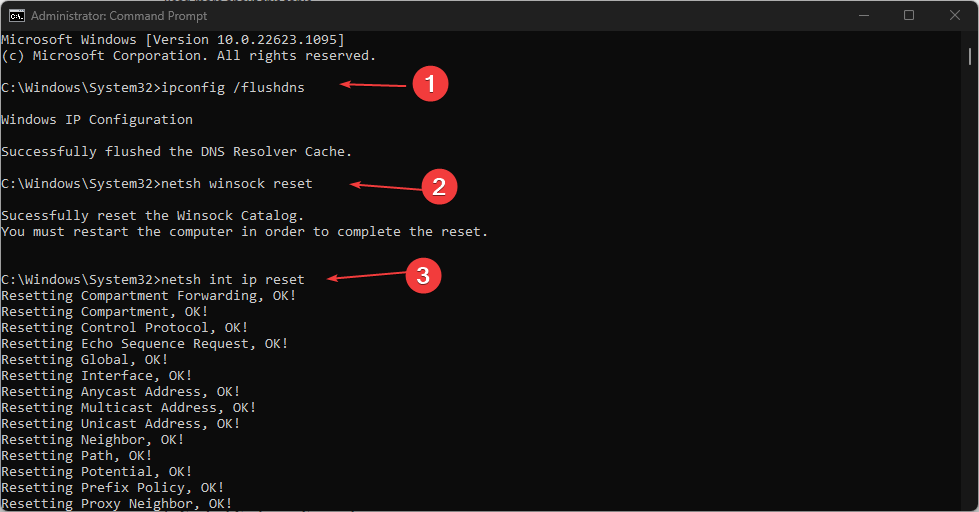Click the 'Resetting Prefix Policy, OK!' line
The width and height of the screenshot is (979, 512).
pos(112,488)
